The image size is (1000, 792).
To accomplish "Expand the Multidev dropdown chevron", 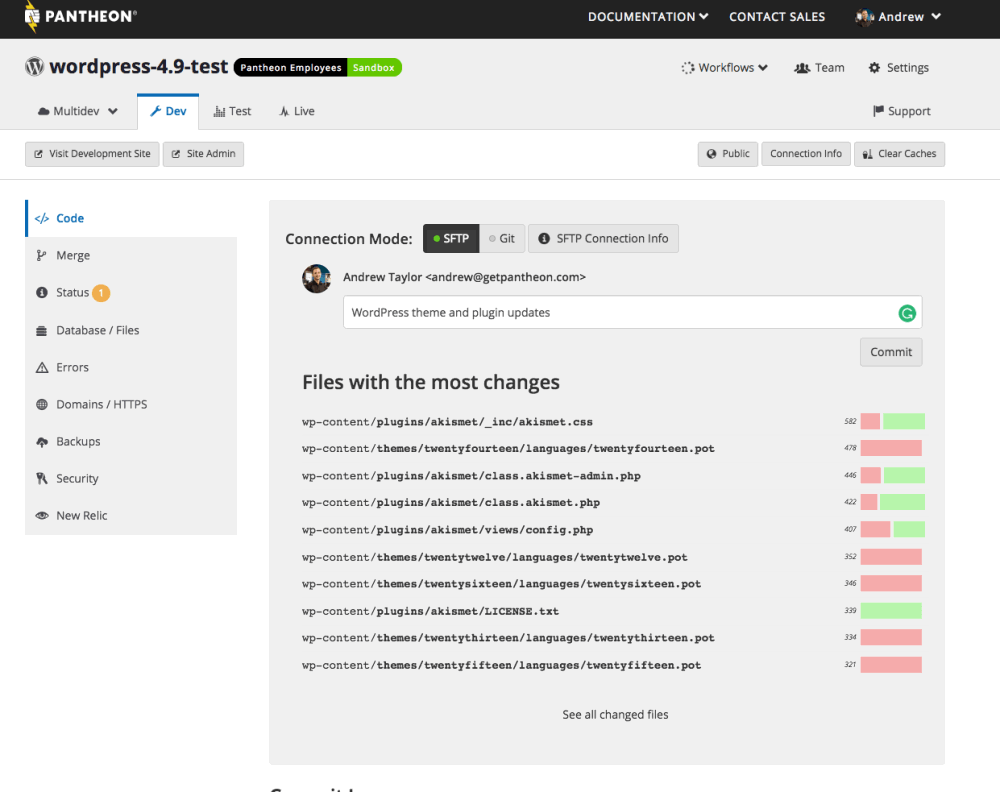I will point(113,112).
